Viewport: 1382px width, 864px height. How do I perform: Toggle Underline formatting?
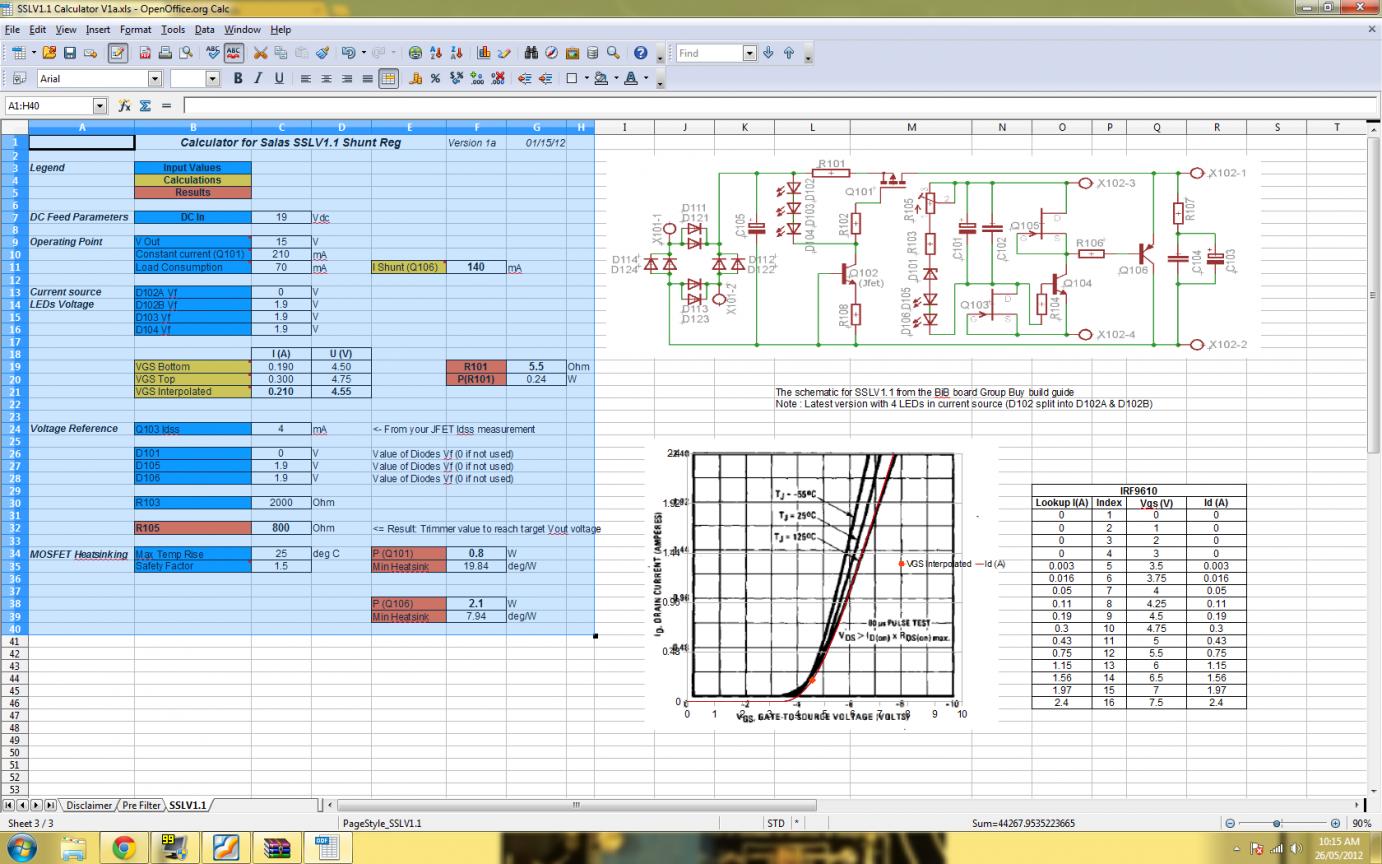point(278,78)
